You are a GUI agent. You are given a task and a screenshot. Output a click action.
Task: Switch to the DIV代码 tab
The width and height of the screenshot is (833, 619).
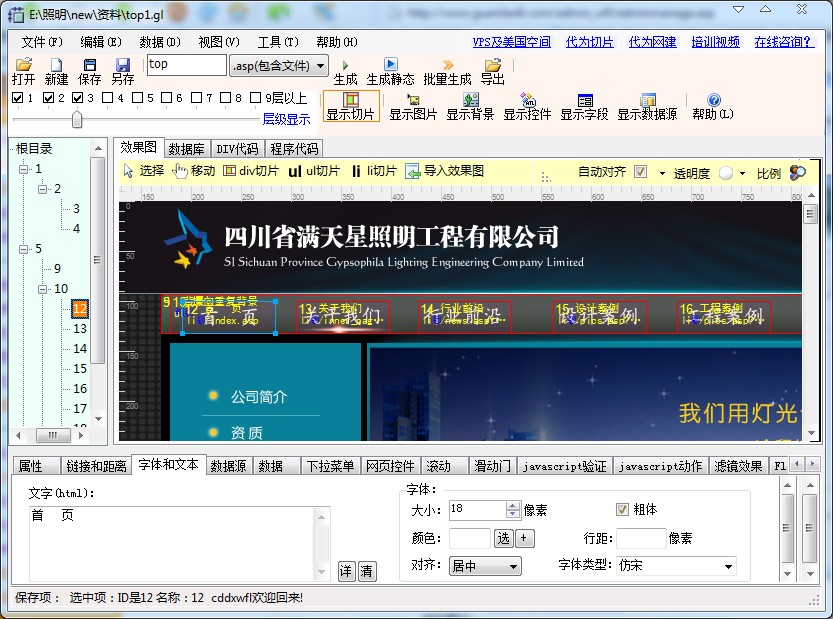237,149
